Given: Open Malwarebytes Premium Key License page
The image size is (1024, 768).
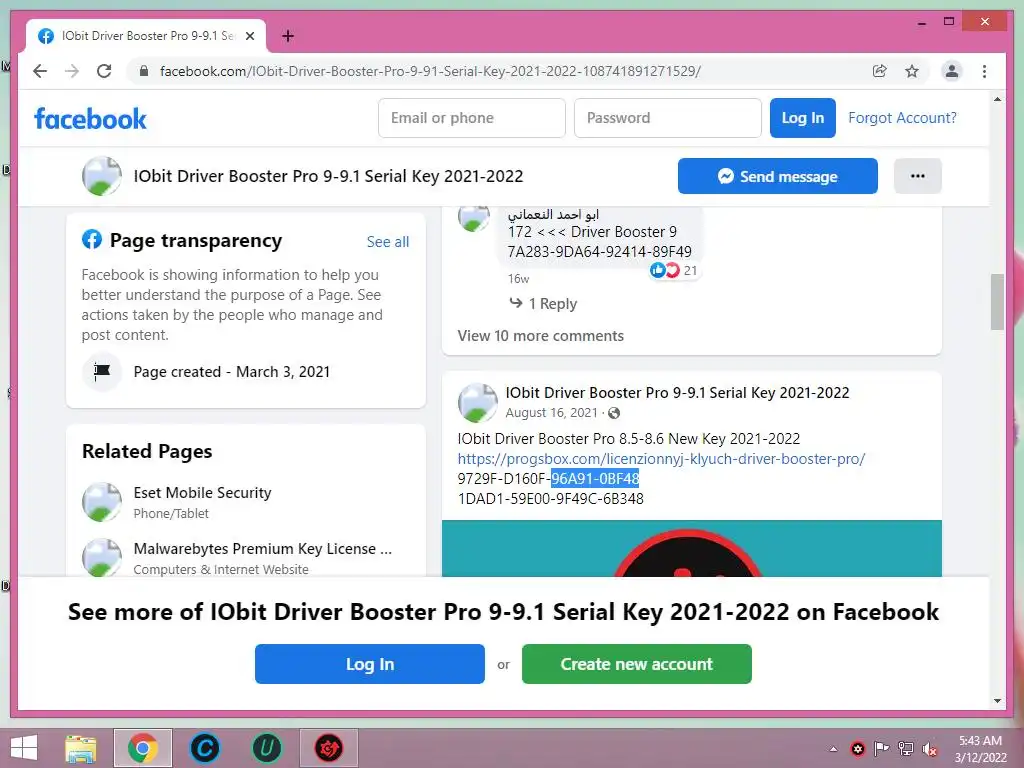Looking at the screenshot, I should point(263,549).
